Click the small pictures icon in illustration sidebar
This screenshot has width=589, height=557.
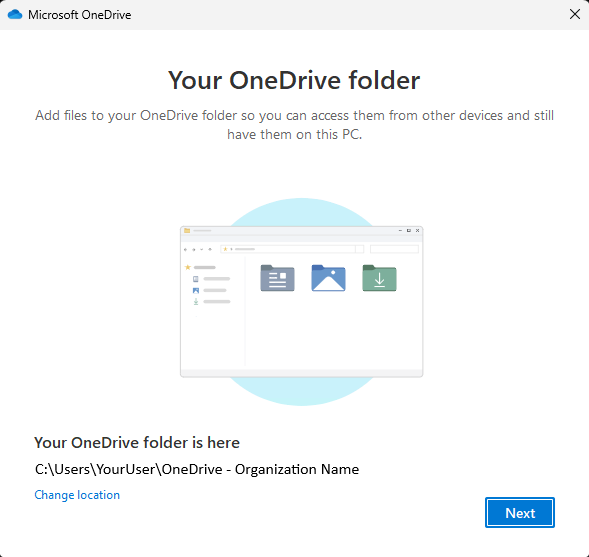pos(196,290)
